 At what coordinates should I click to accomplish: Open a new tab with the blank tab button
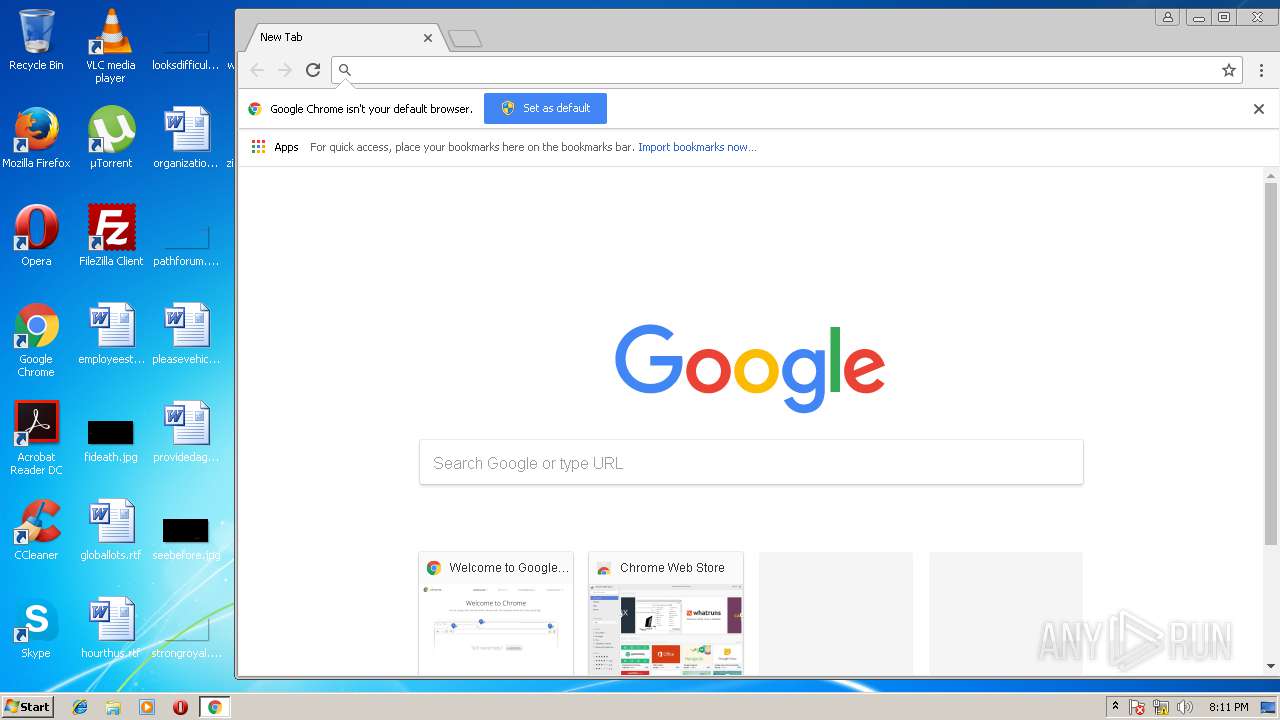tap(465, 38)
